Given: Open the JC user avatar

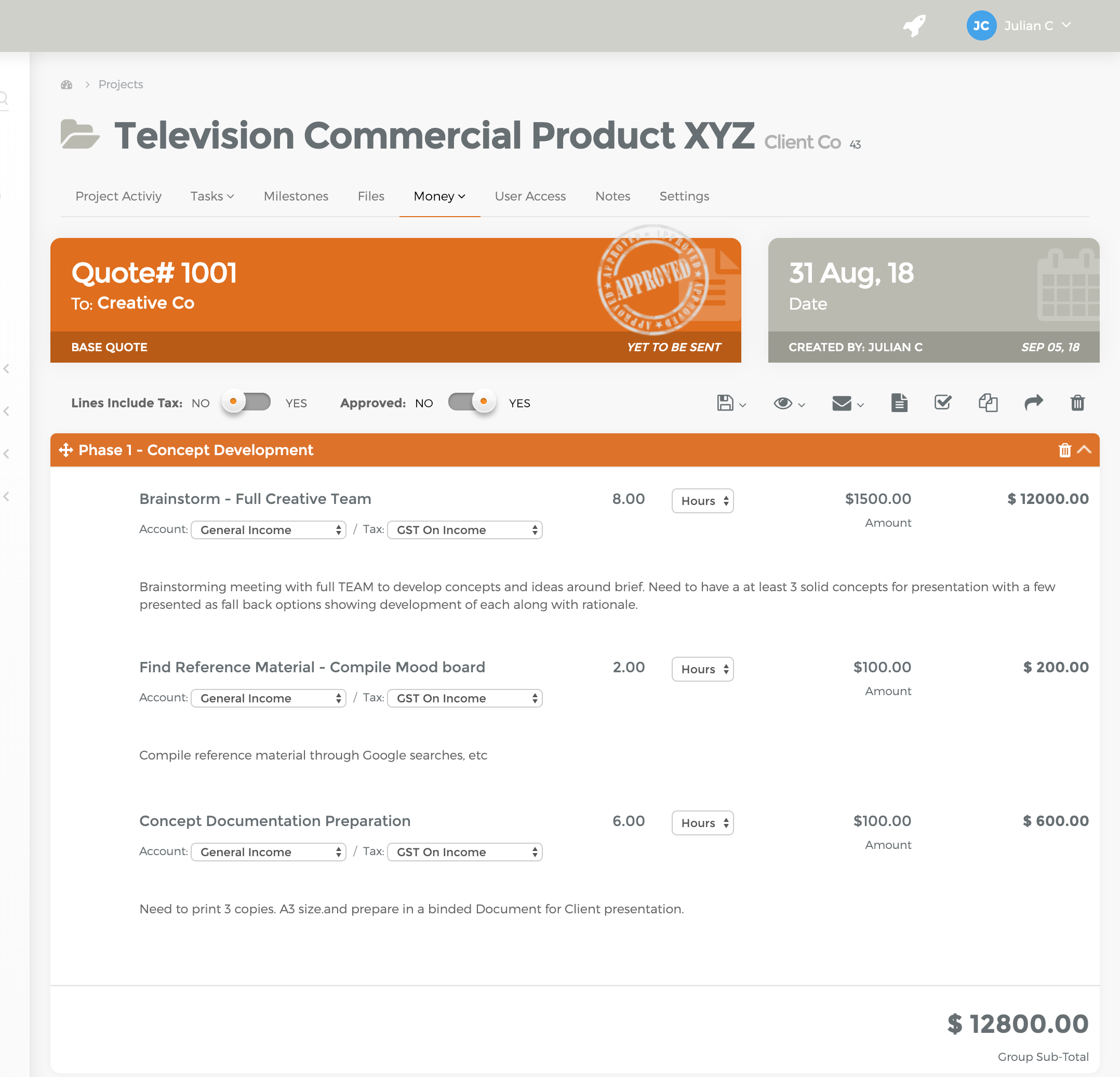Looking at the screenshot, I should coord(981,25).
